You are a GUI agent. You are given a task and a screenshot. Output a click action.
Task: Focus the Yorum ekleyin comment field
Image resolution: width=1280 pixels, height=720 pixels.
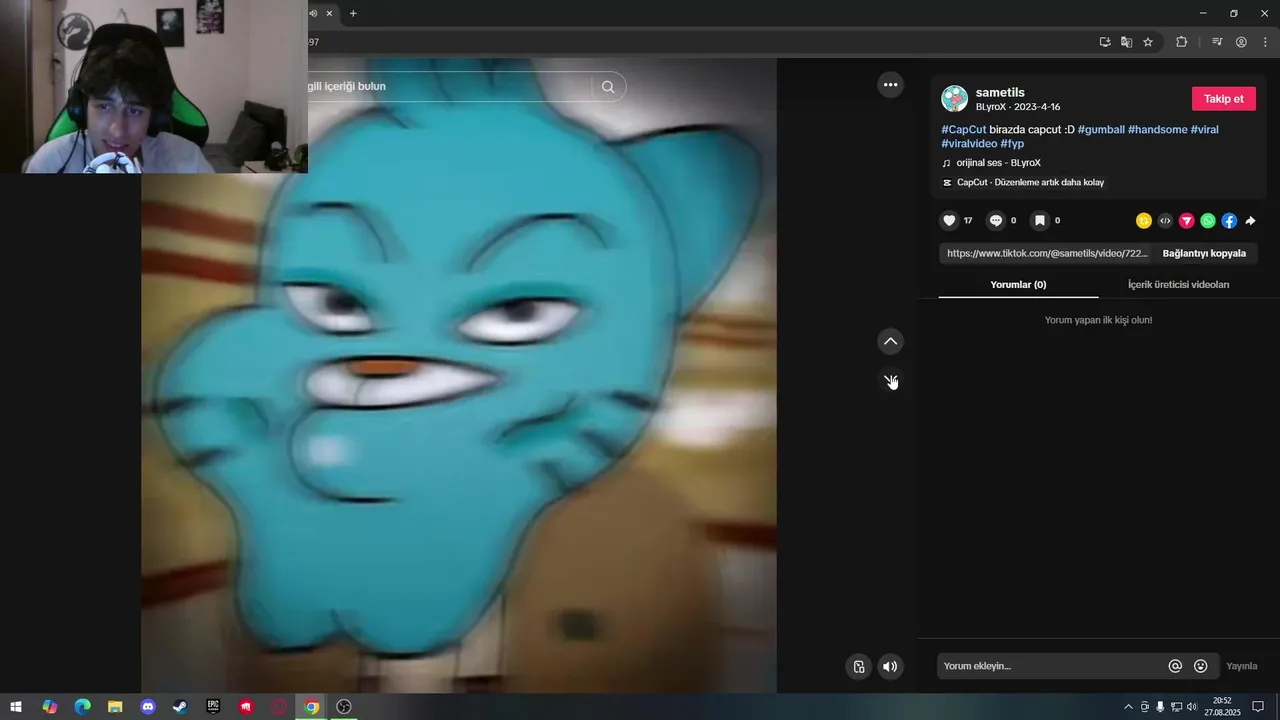coord(1050,666)
